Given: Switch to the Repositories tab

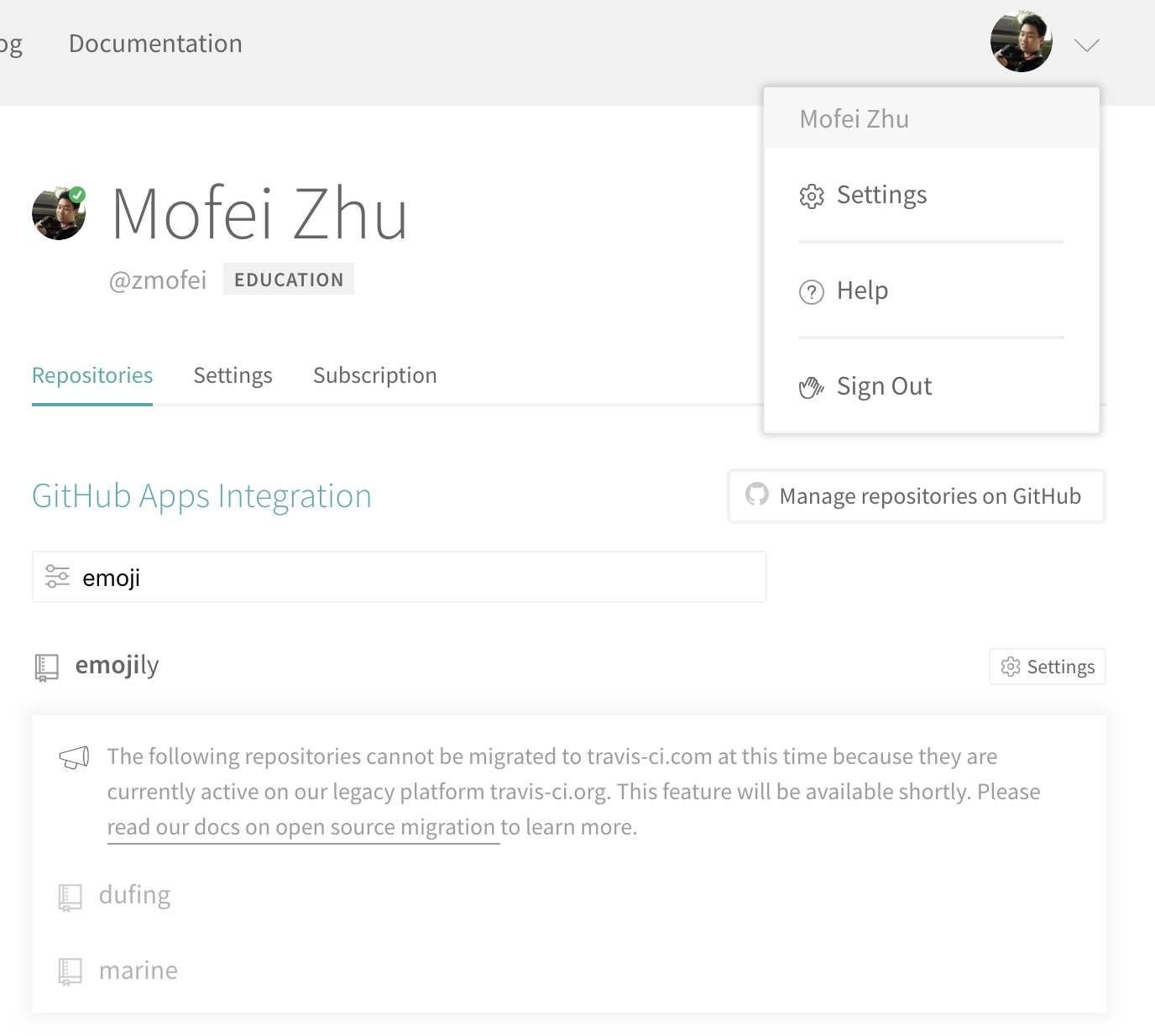Looking at the screenshot, I should click(92, 375).
